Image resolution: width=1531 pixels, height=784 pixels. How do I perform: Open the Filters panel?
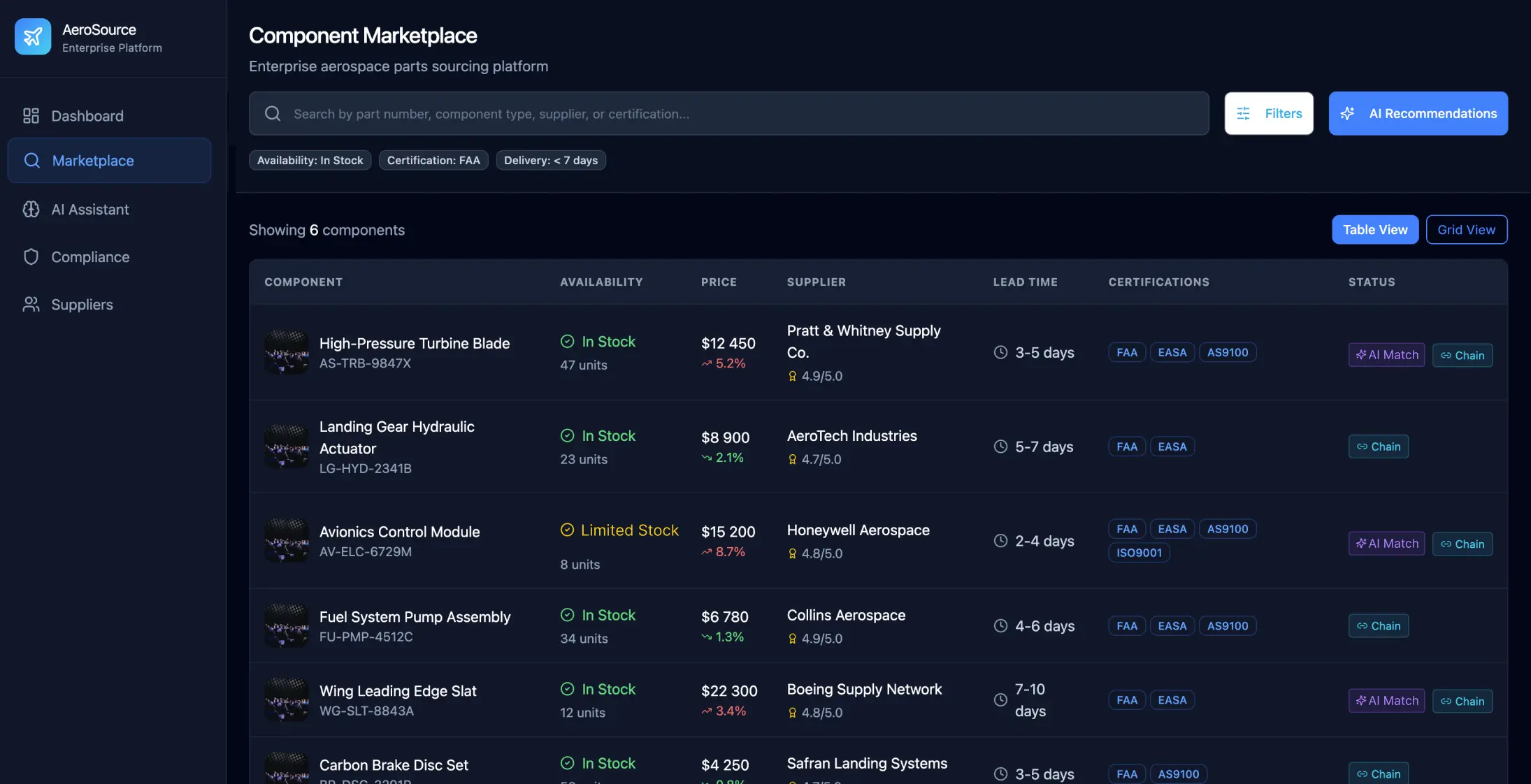tap(1269, 113)
